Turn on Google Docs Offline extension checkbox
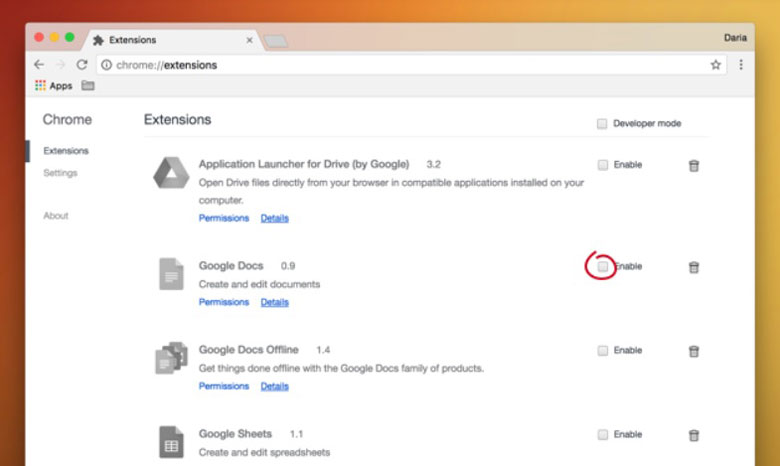Screen dimensions: 780x466 [602, 351]
